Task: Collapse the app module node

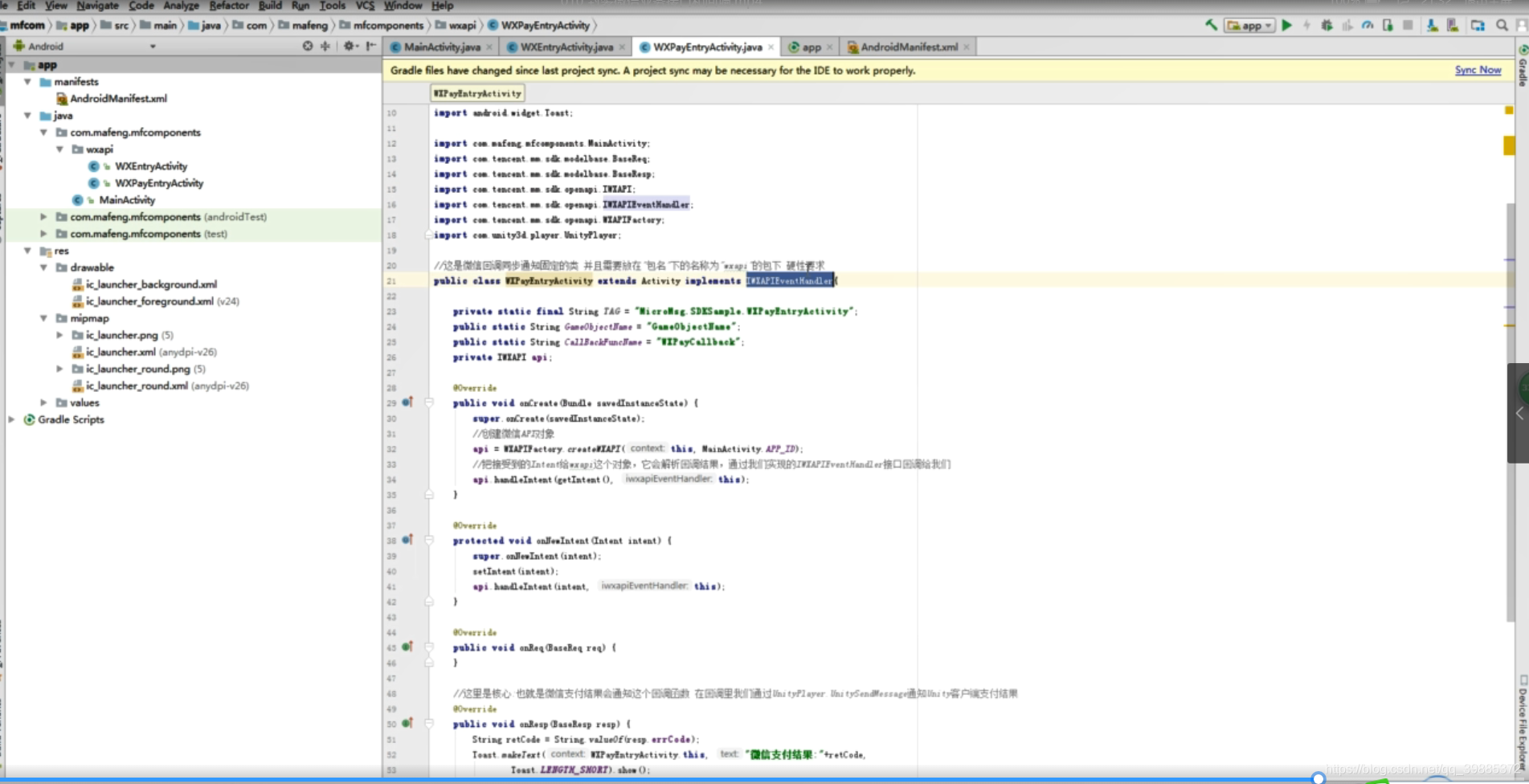Action: pos(12,65)
